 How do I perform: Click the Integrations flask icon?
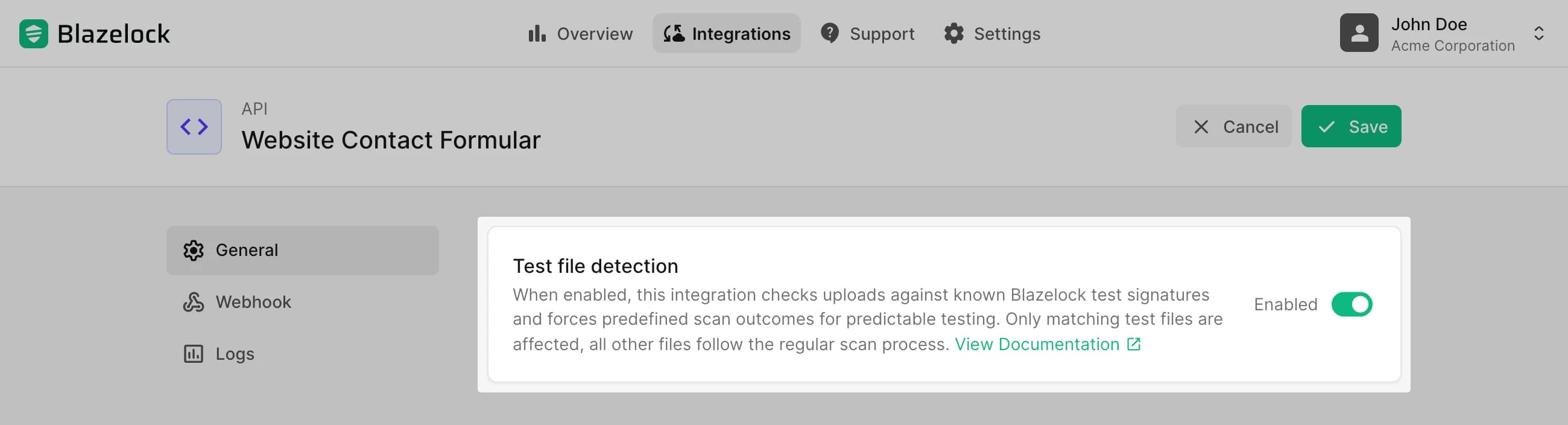674,33
